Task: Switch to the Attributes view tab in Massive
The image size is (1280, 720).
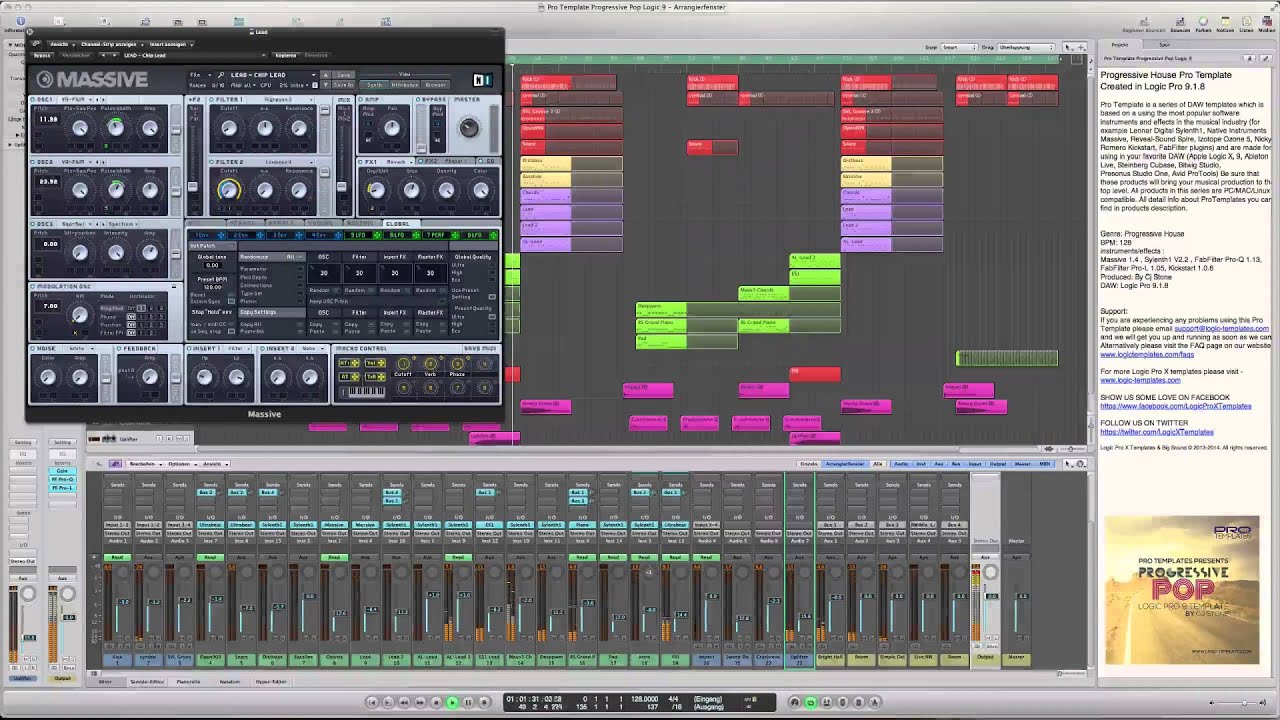Action: pos(404,85)
